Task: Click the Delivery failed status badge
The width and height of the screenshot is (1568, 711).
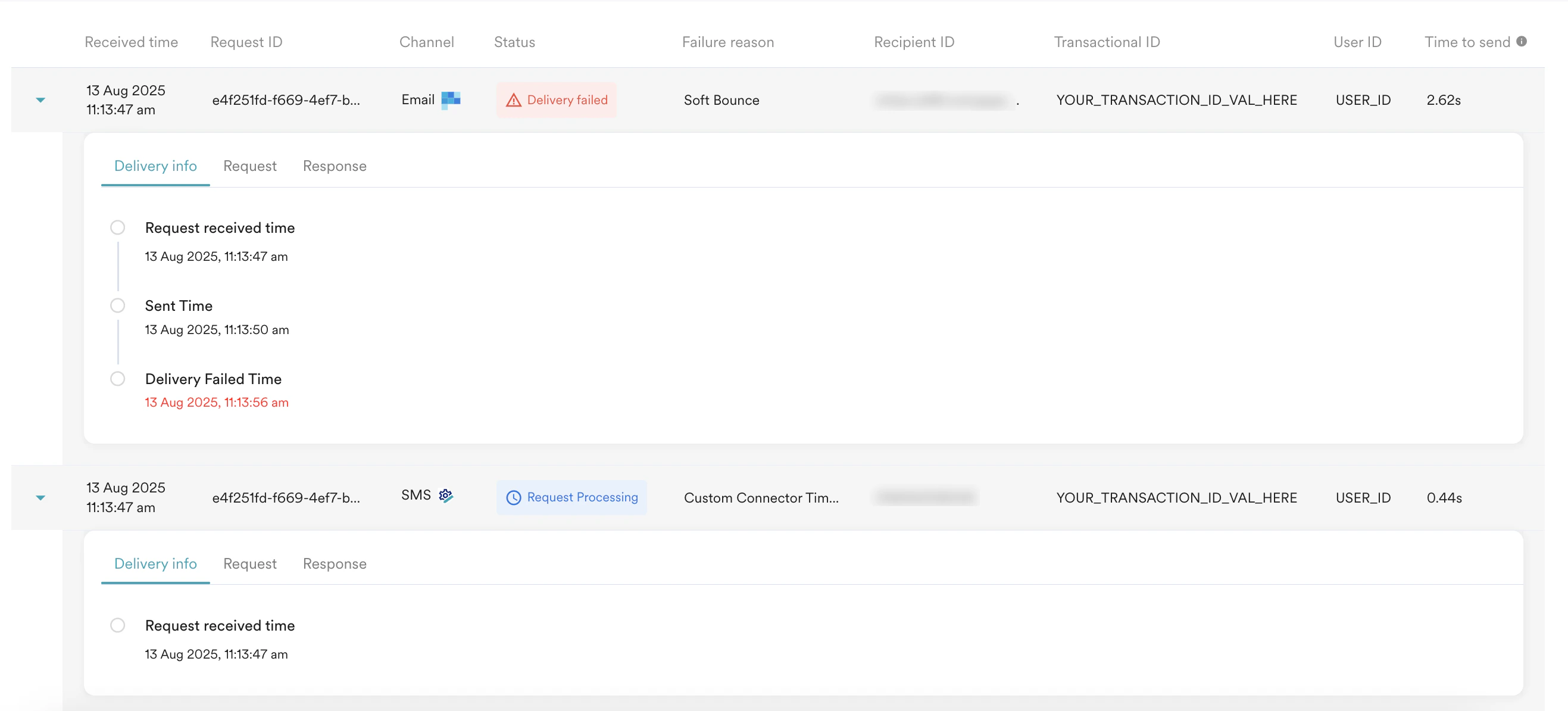Action: tap(556, 100)
